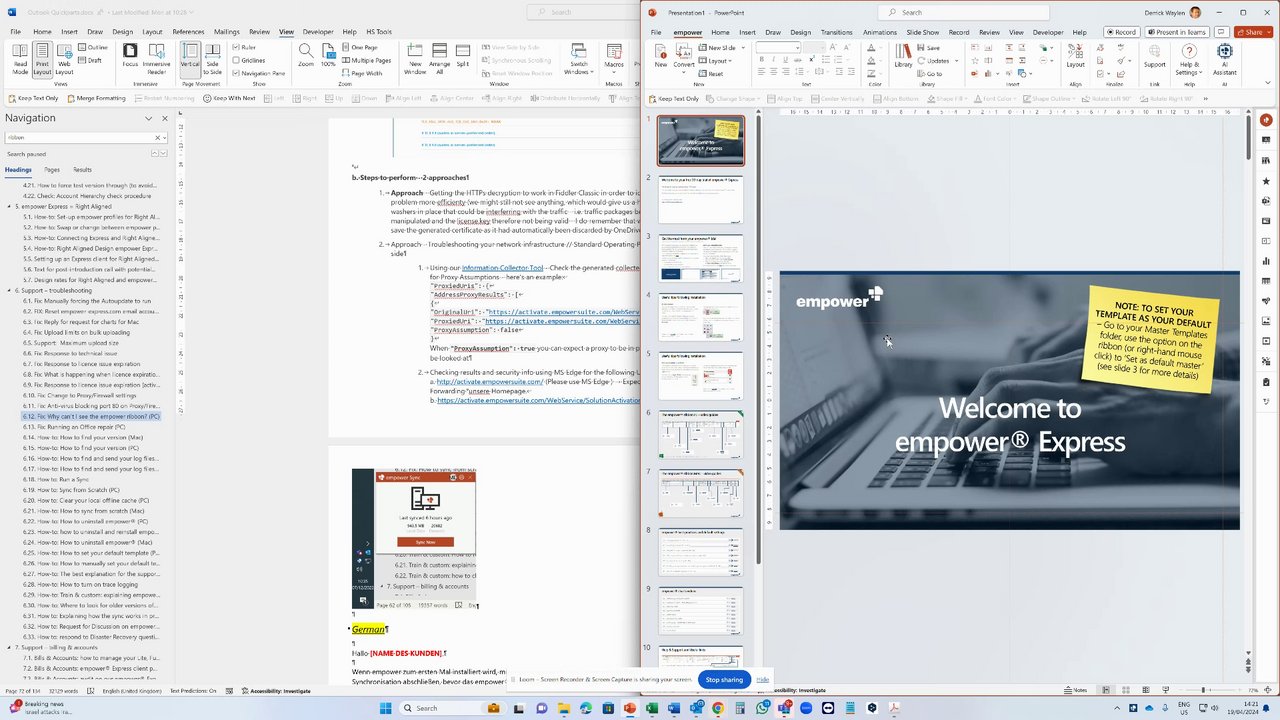Open the Mailings tab in Word
This screenshot has height=720, width=1280.
pos(227,32)
